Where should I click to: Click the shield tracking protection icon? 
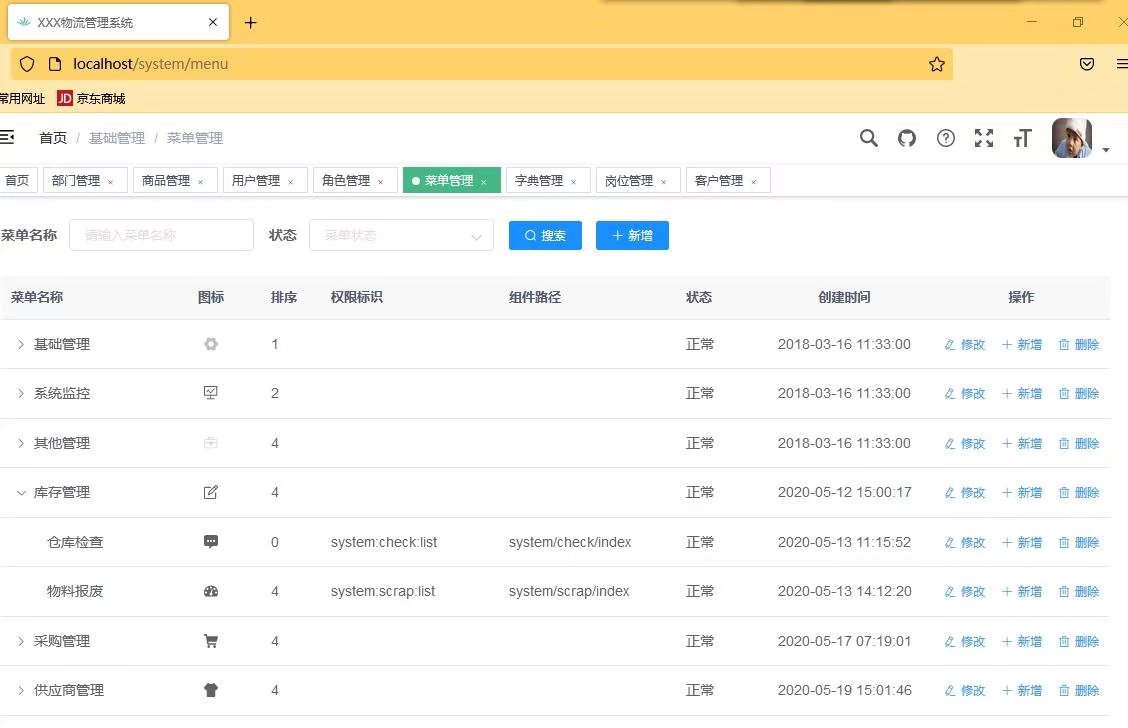27,64
